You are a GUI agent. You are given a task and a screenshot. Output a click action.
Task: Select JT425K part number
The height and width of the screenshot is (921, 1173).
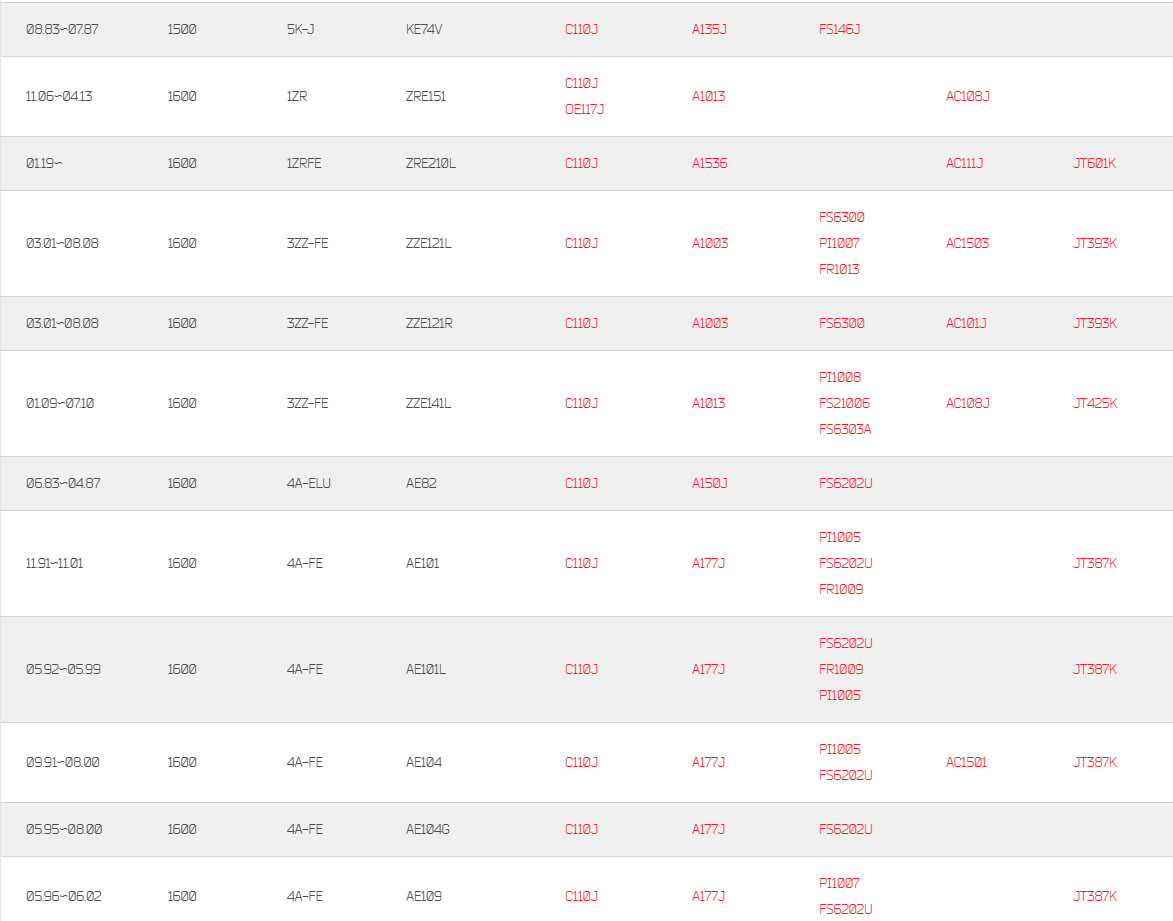pos(1095,403)
